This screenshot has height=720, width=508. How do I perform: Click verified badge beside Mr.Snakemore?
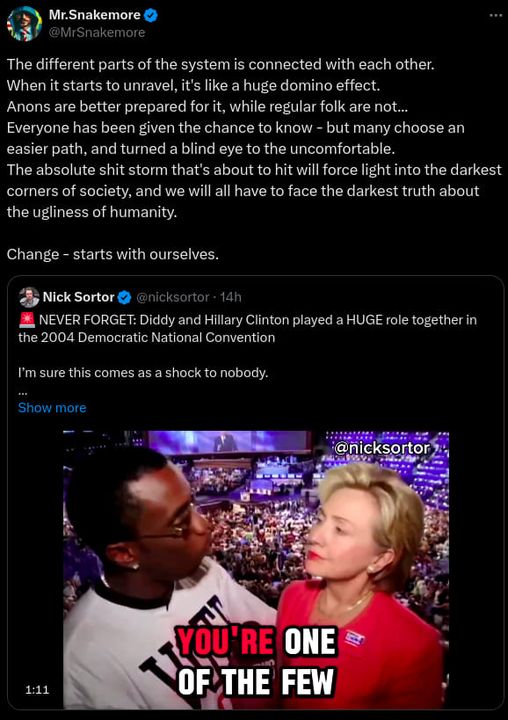(151, 15)
